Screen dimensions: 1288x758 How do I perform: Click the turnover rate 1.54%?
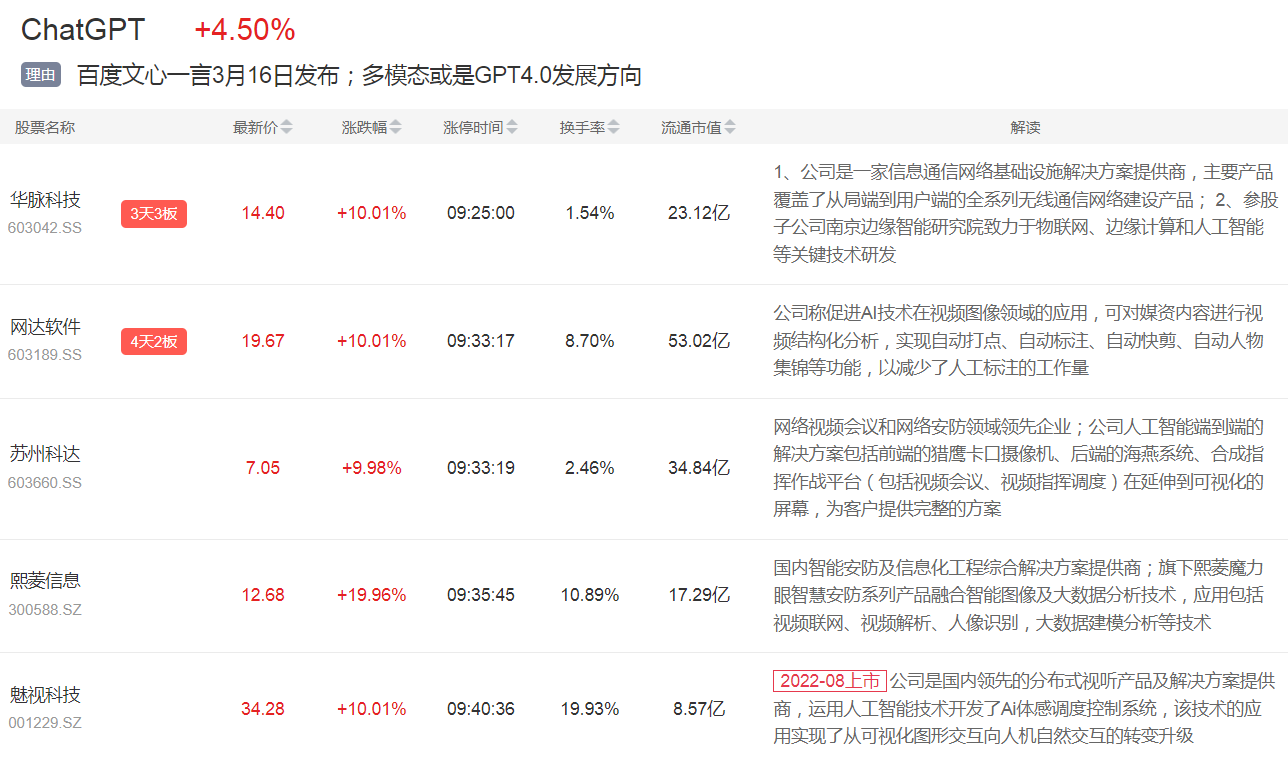[x=590, y=213]
